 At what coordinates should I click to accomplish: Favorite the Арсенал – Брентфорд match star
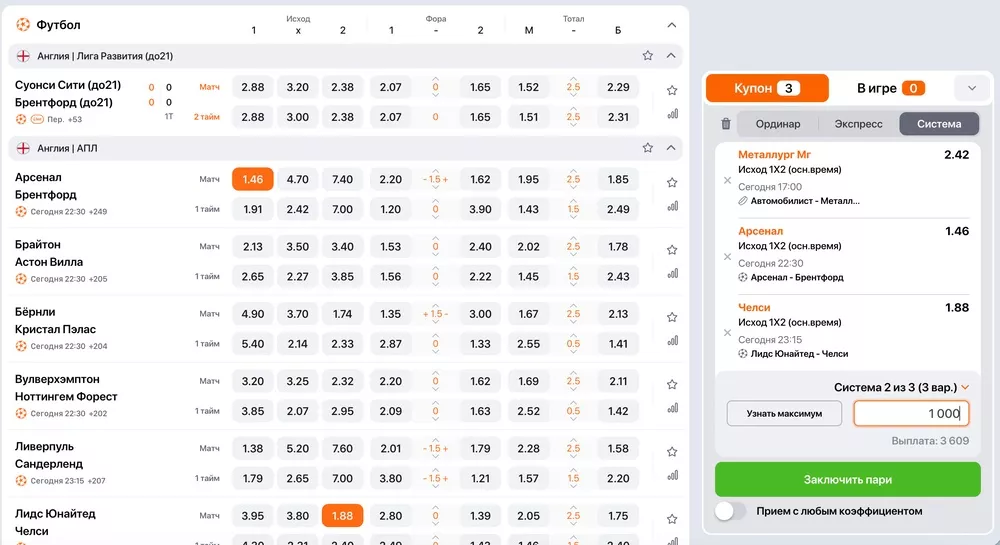672,183
